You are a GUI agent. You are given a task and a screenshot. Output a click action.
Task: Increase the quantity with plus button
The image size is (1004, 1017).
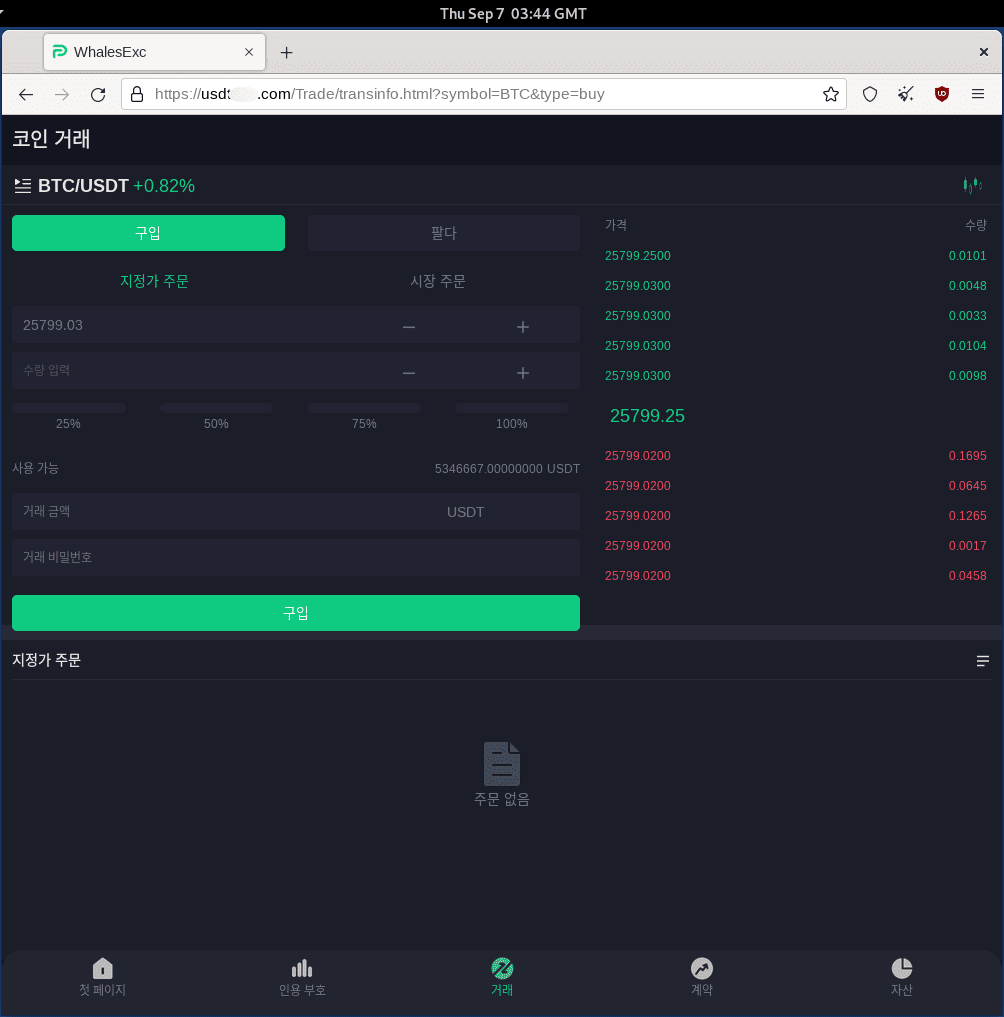tap(523, 373)
